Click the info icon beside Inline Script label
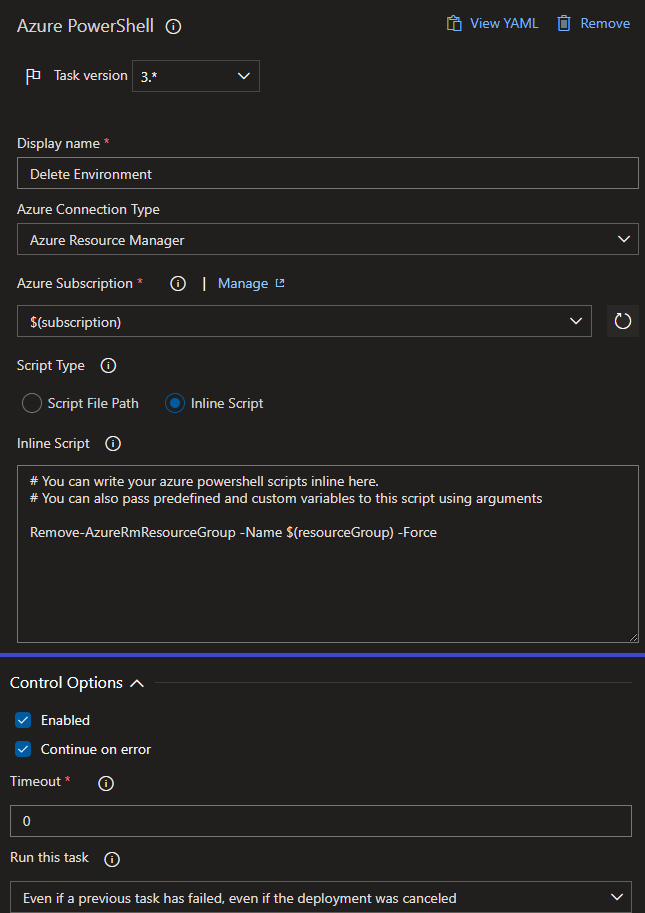Screen dimensions: 645x913 click(113, 444)
